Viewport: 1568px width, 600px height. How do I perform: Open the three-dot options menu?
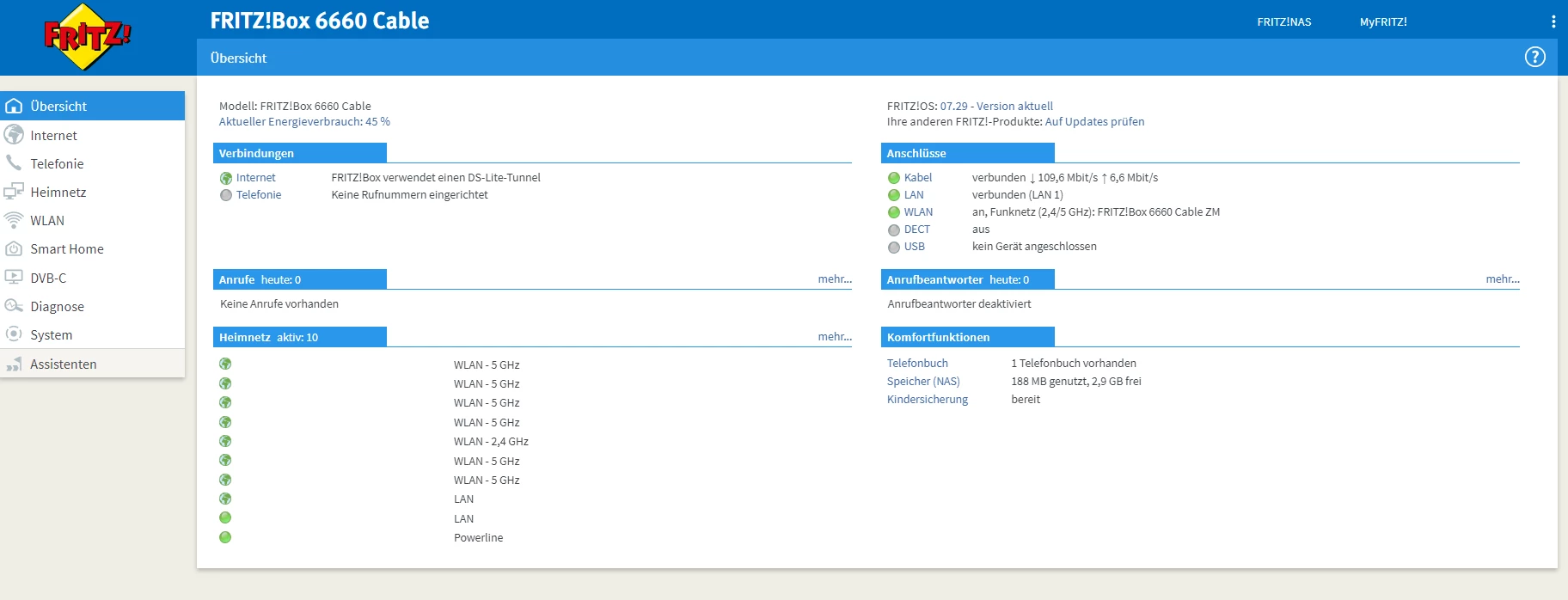click(x=1553, y=21)
